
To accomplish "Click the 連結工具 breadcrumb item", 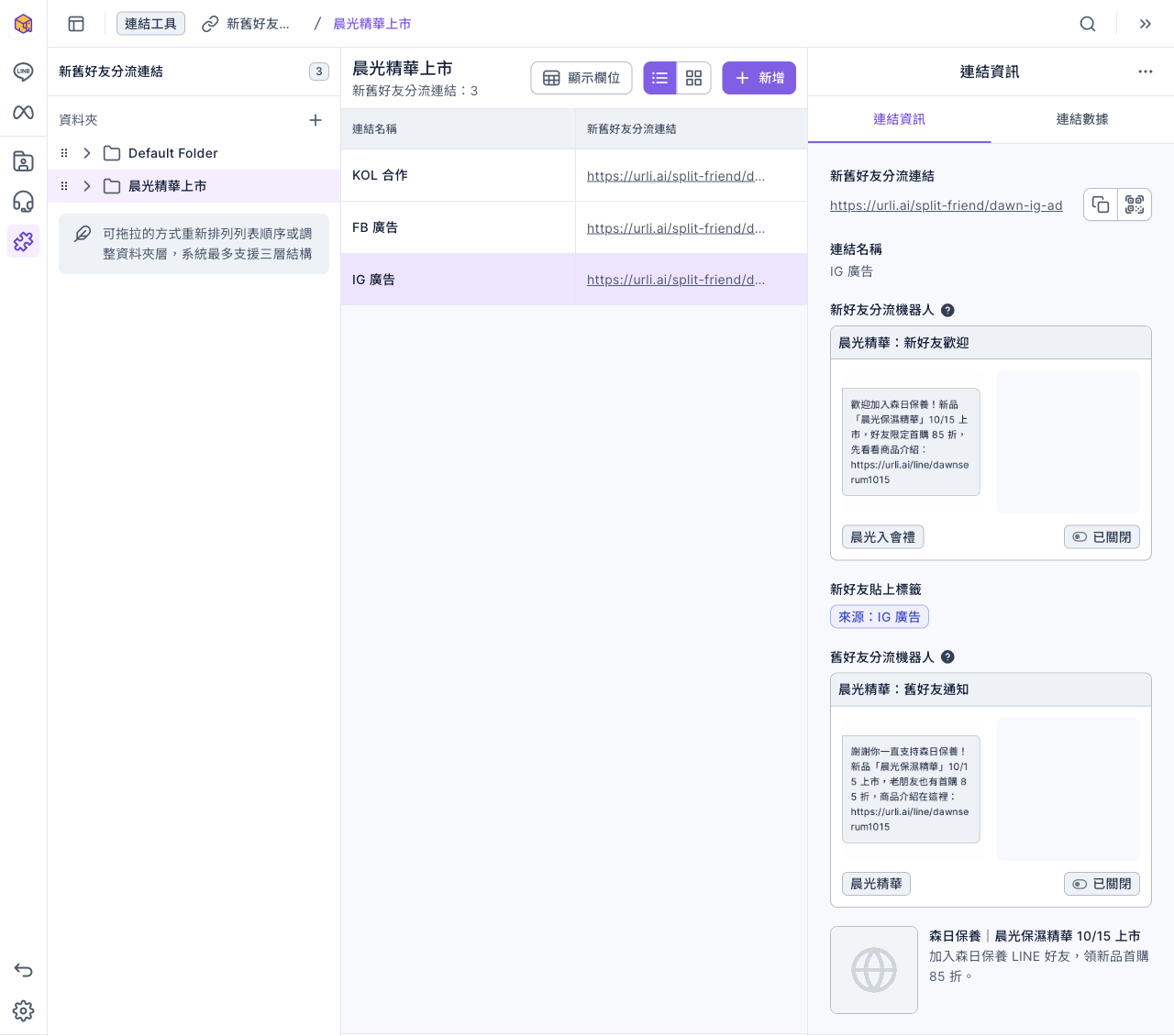I will point(150,24).
